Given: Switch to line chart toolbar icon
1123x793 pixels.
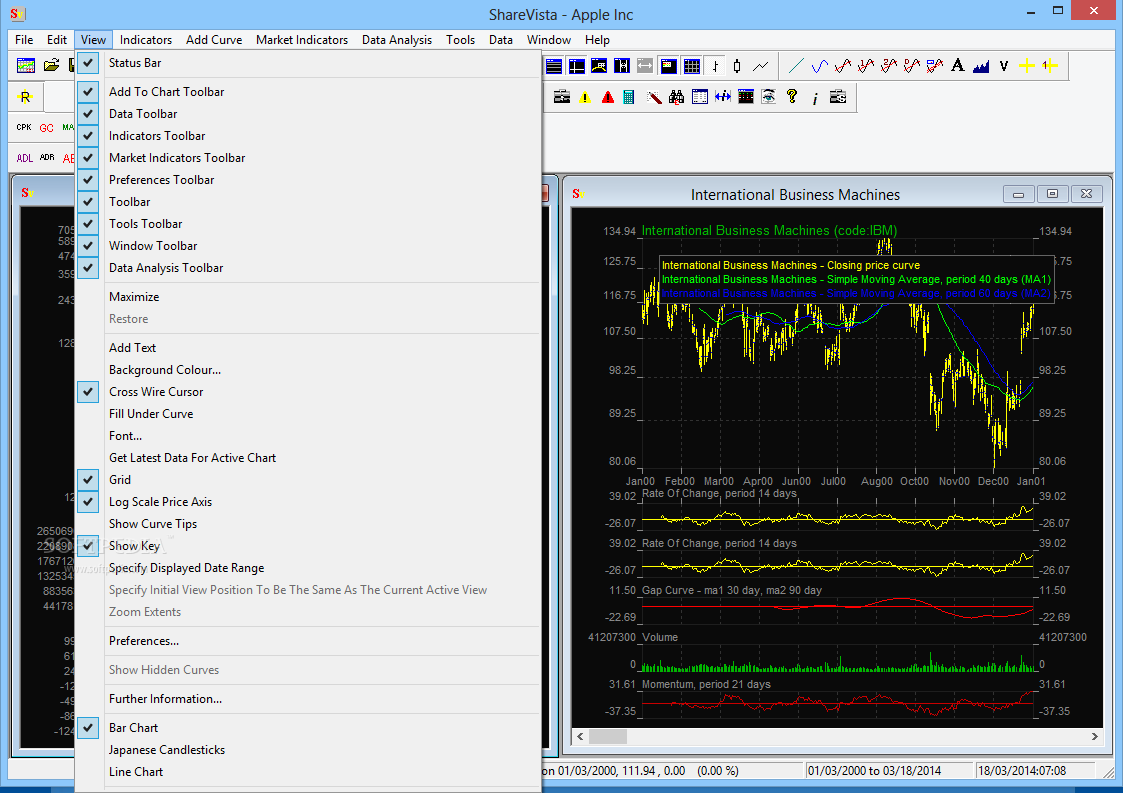Looking at the screenshot, I should click(761, 66).
